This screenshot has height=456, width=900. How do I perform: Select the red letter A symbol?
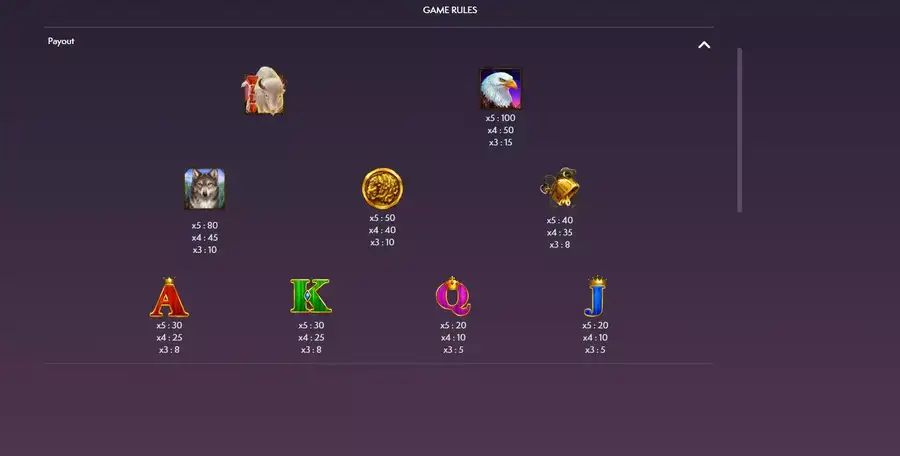(169, 297)
